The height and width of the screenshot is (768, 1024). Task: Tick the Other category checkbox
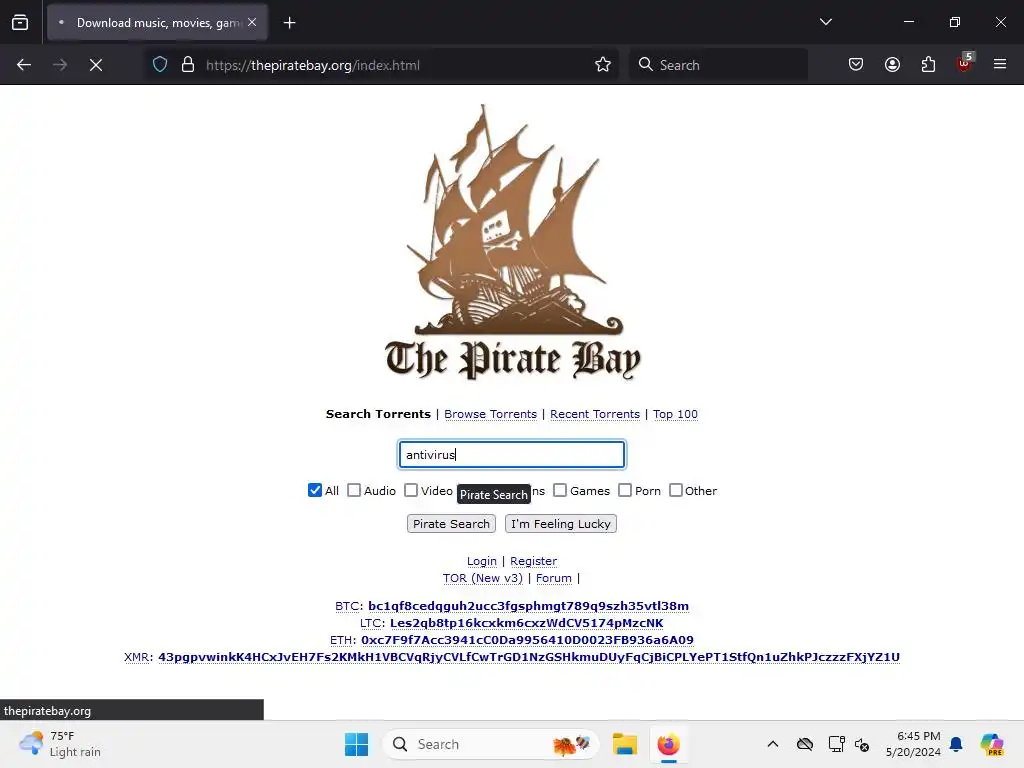676,490
